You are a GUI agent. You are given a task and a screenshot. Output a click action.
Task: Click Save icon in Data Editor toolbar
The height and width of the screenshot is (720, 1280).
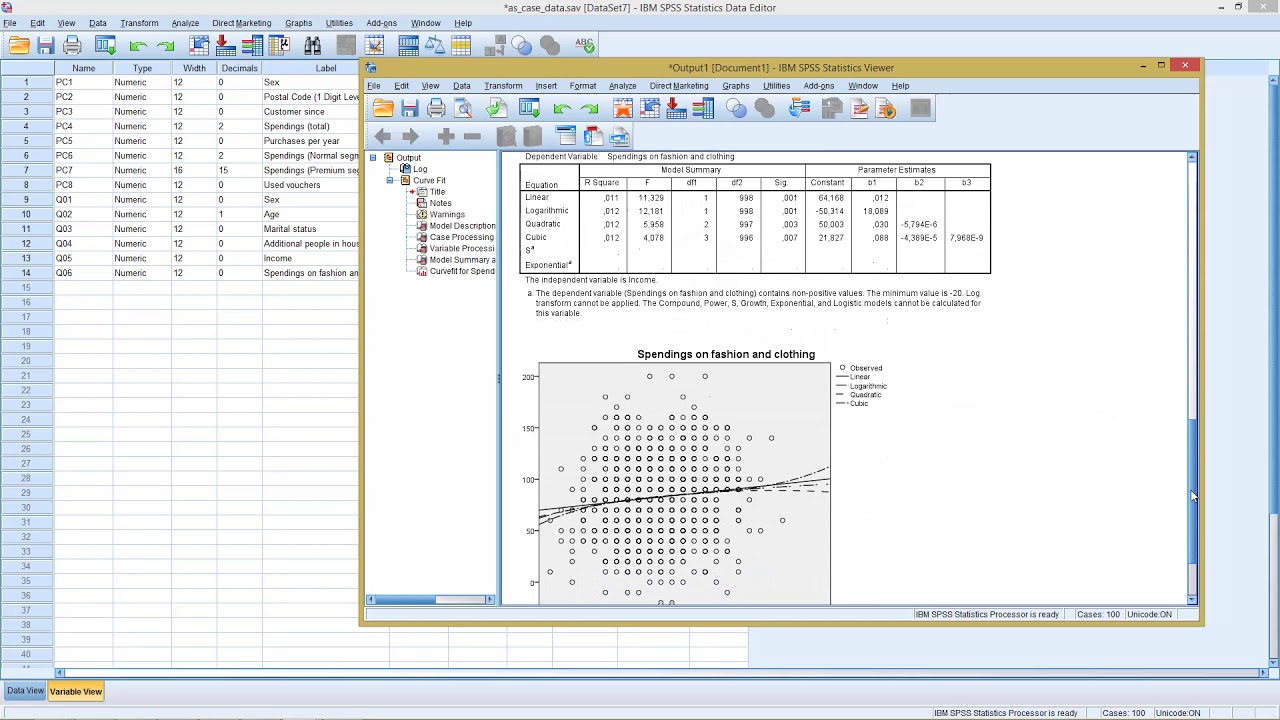click(46, 45)
